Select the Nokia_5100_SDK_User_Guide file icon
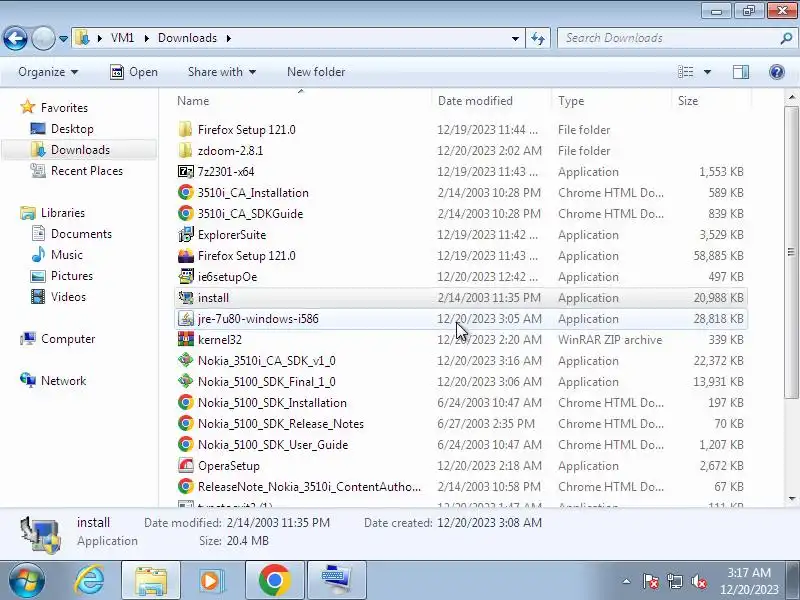This screenshot has height=600, width=800. click(x=186, y=444)
